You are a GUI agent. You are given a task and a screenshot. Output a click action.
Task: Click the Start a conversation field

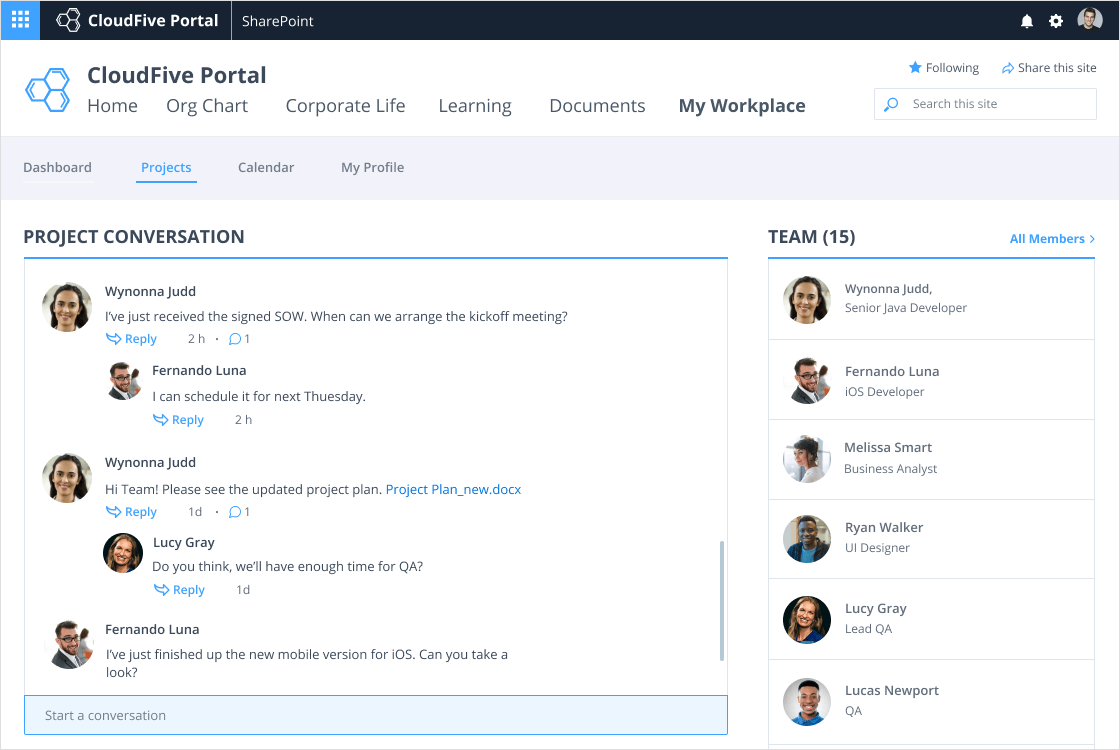(375, 715)
